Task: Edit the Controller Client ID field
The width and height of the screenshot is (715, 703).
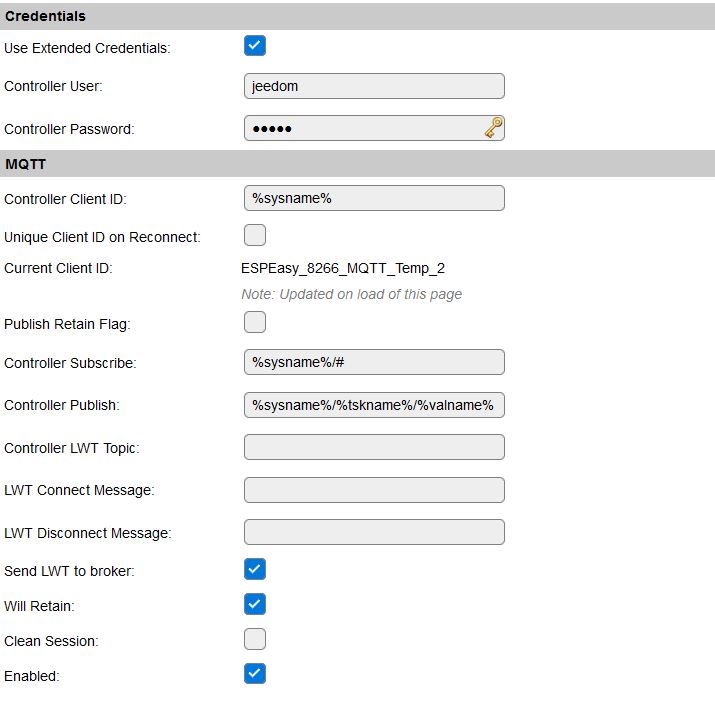Action: click(x=374, y=198)
